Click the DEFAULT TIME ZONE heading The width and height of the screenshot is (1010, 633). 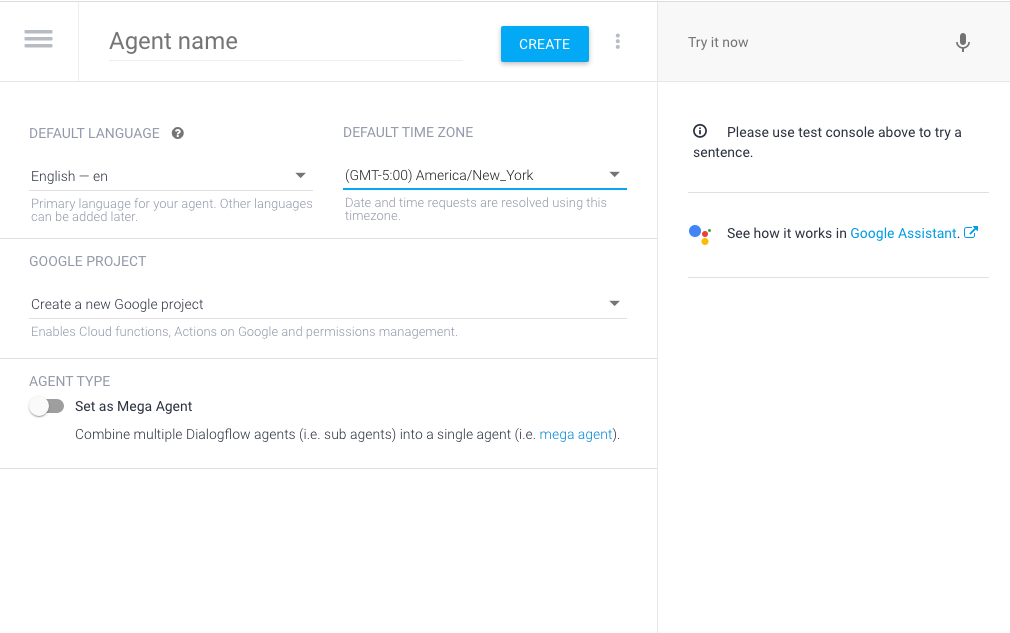[408, 133]
